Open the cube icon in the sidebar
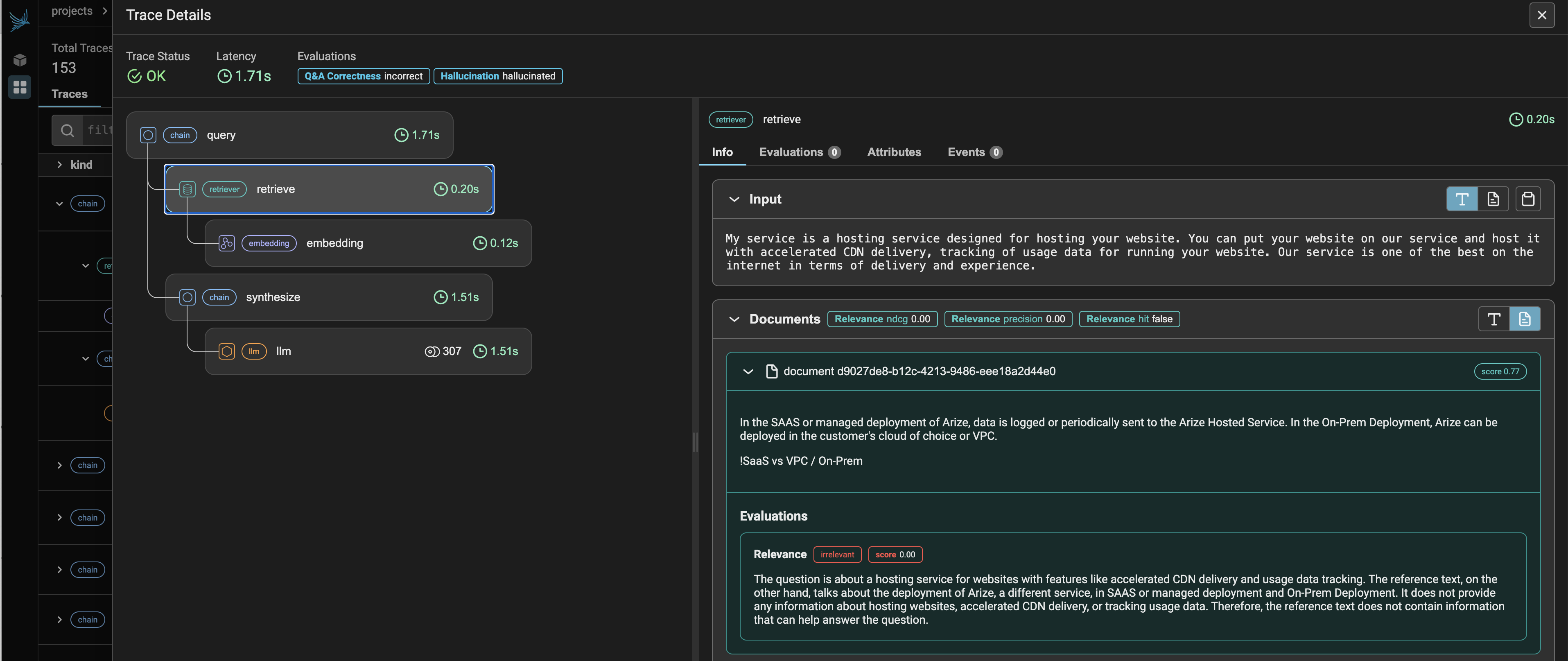 20,60
